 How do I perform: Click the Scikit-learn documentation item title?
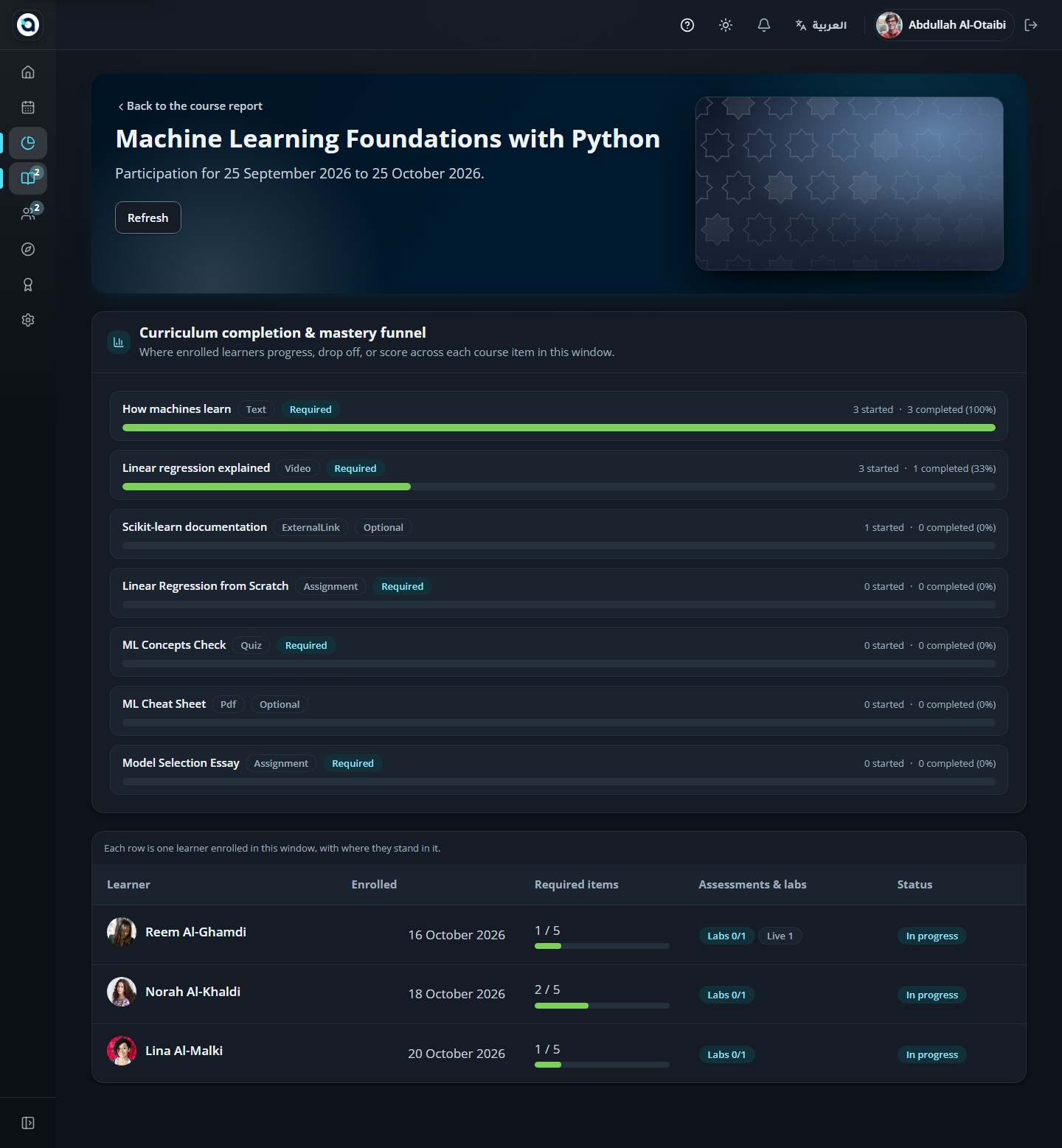(195, 527)
